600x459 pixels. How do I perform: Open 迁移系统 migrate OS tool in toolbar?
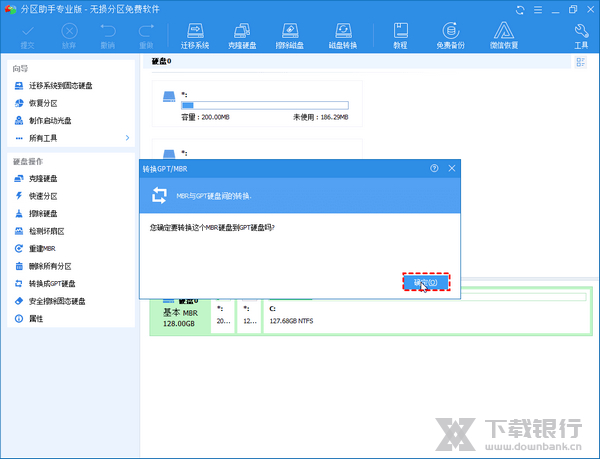(x=195, y=37)
